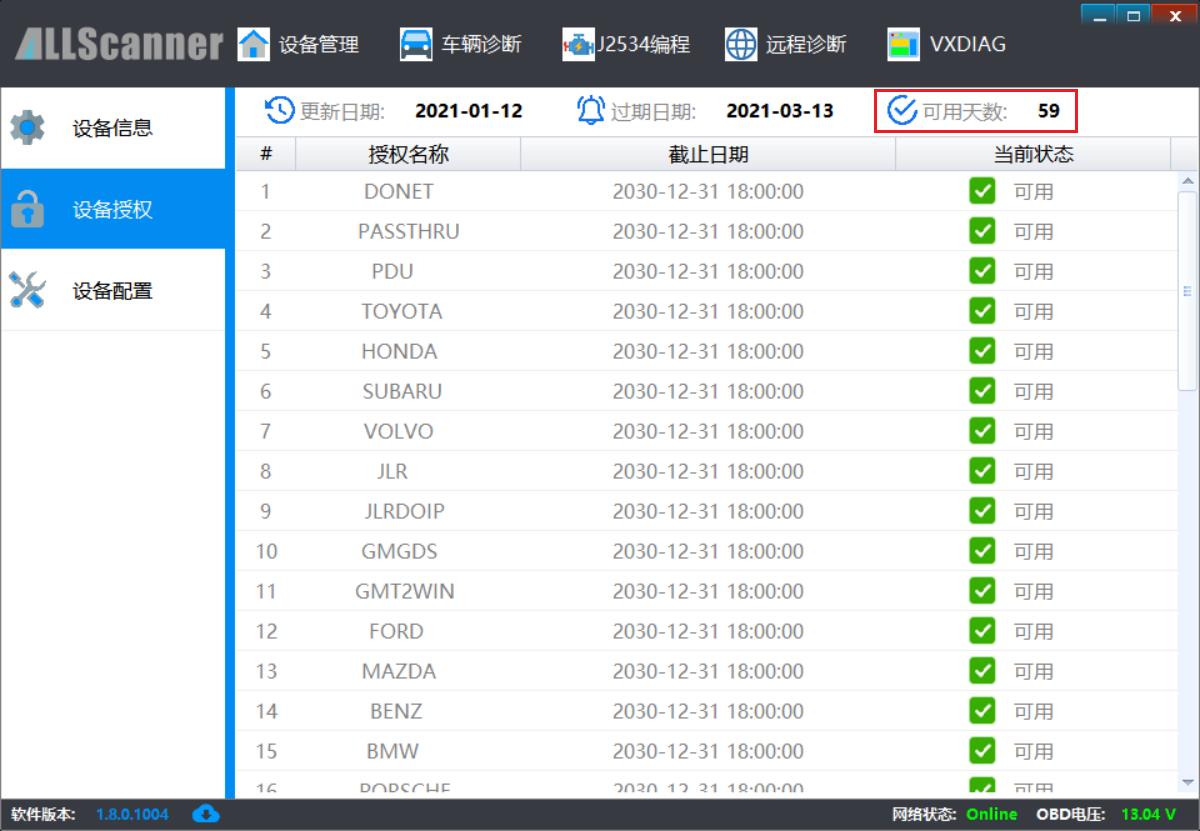1200x831 pixels.
Task: Click the bell icon beside 过期日期
Action: coord(591,110)
